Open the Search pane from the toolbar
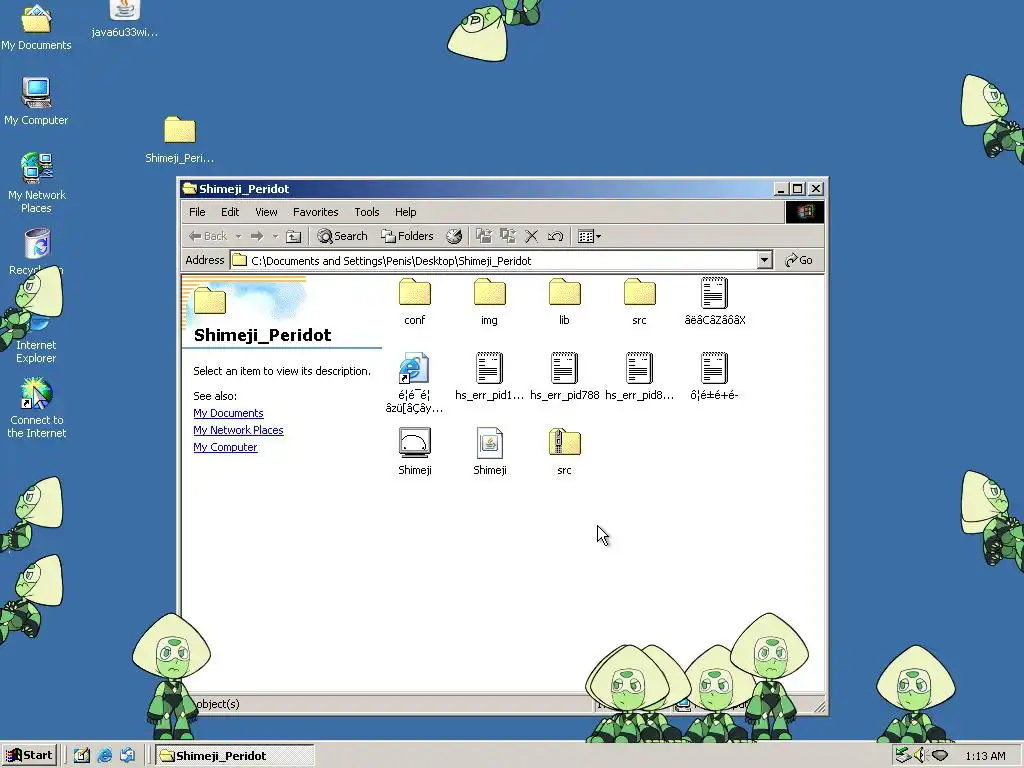Image resolution: width=1024 pixels, height=768 pixels. coord(342,236)
